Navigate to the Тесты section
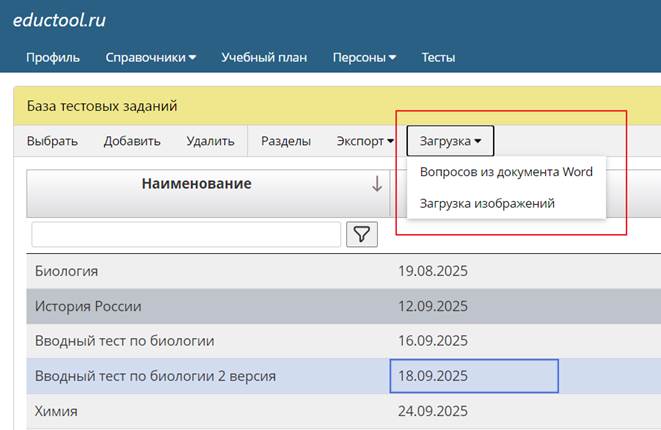 (438, 57)
